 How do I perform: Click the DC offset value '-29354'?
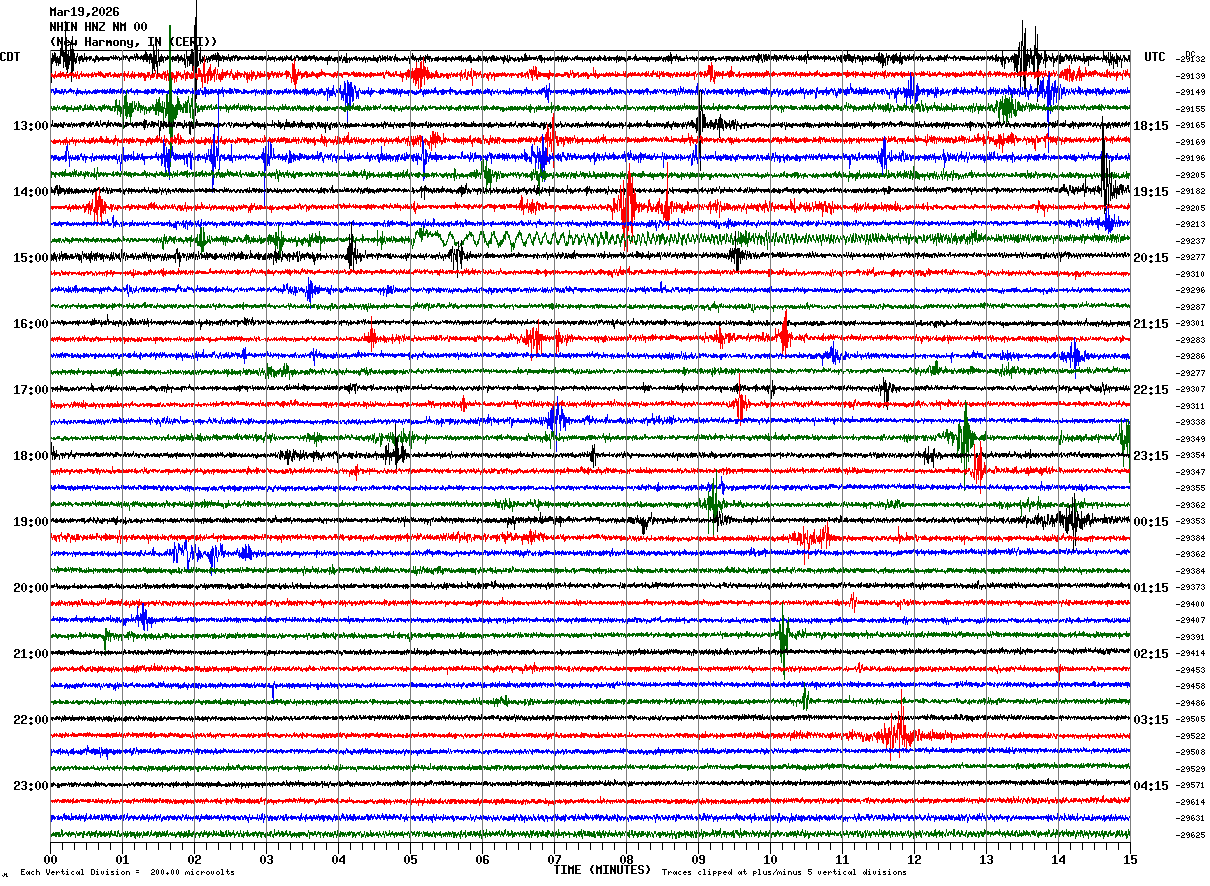coord(1191,456)
